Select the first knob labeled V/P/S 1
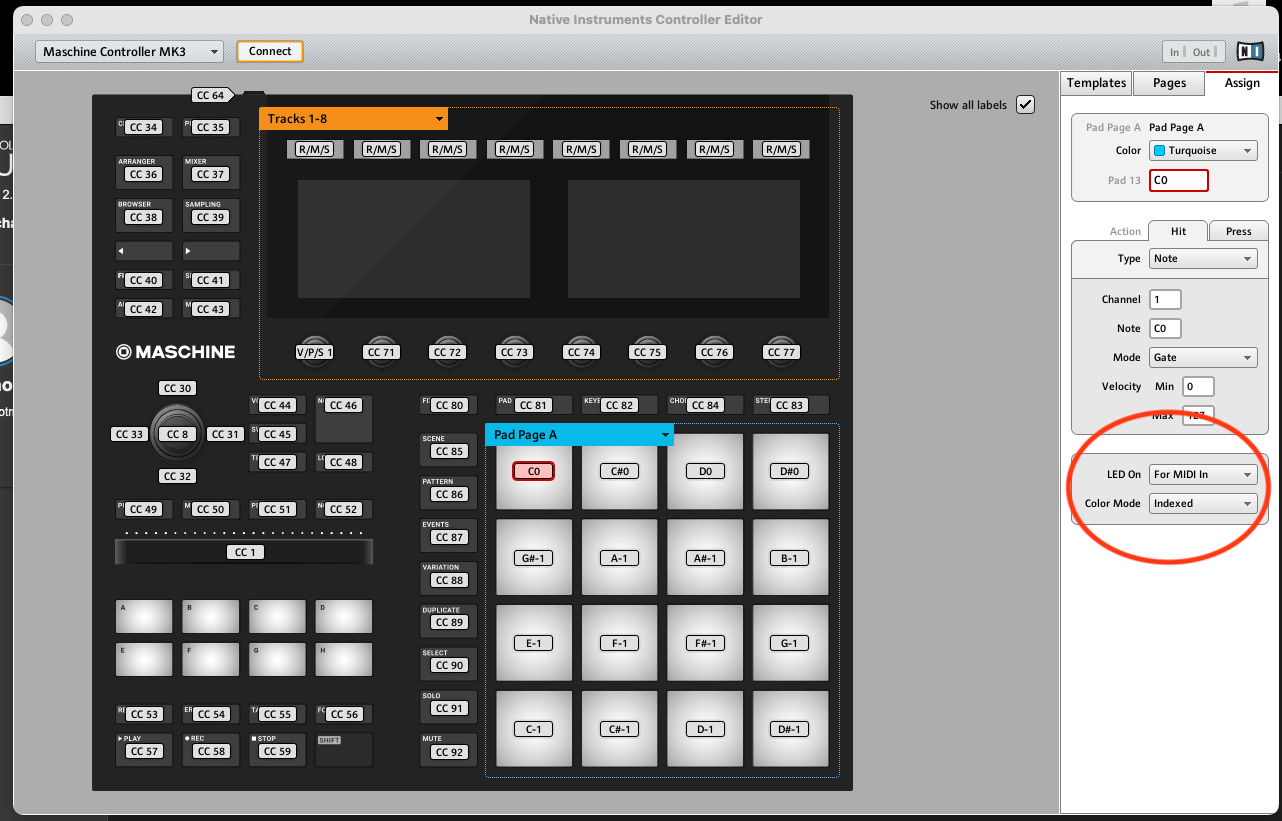Screen dimensions: 1282x821 (x=314, y=352)
